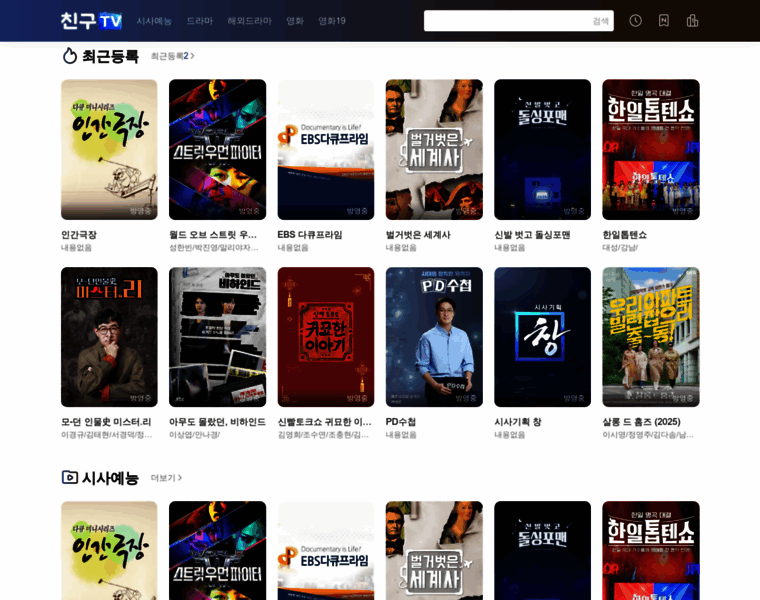This screenshot has height=600, width=760.
Task: Open the 시사예능 menu item
Action: point(154,21)
